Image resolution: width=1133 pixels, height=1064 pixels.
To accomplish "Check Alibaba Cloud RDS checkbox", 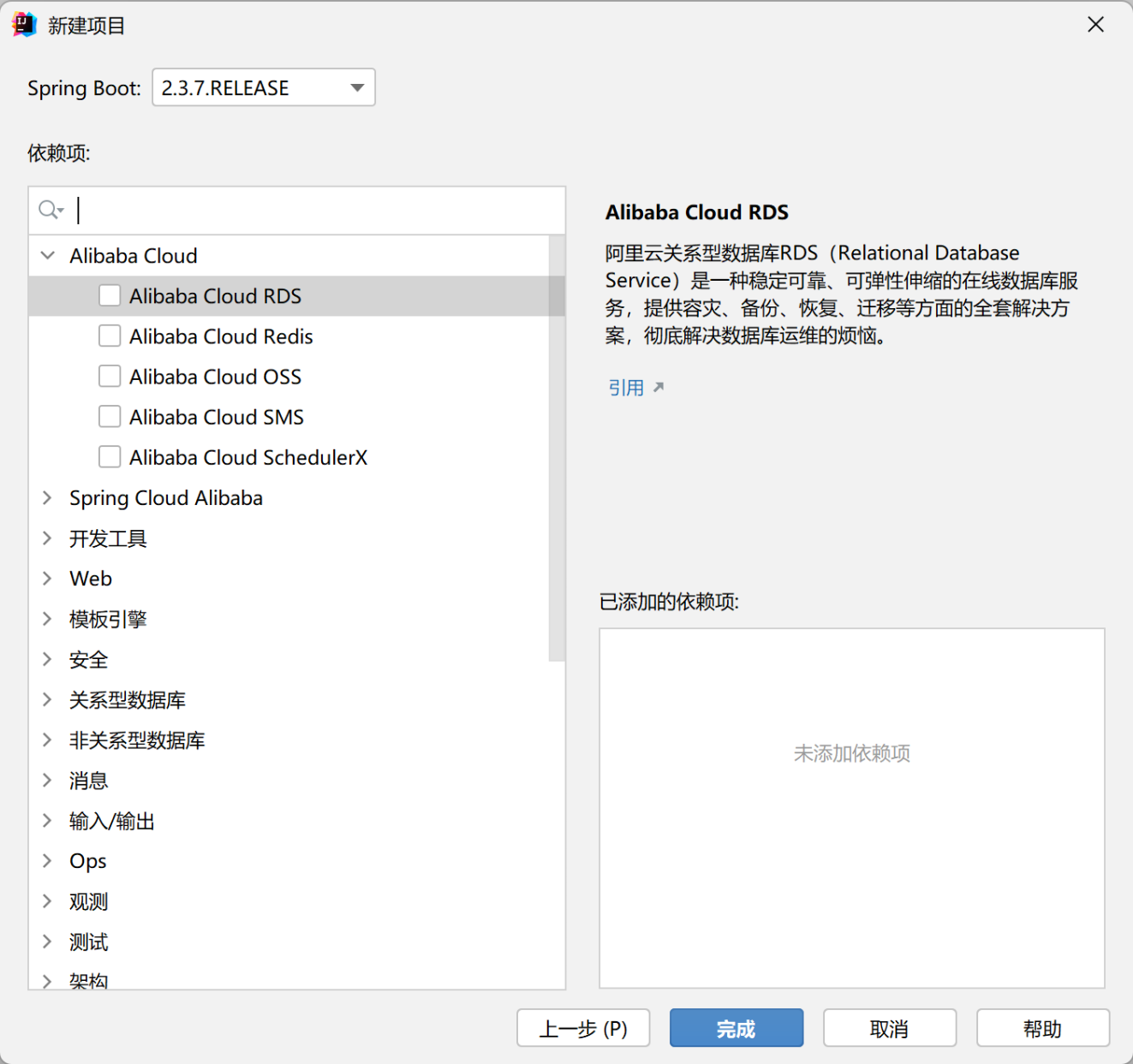I will tap(110, 295).
